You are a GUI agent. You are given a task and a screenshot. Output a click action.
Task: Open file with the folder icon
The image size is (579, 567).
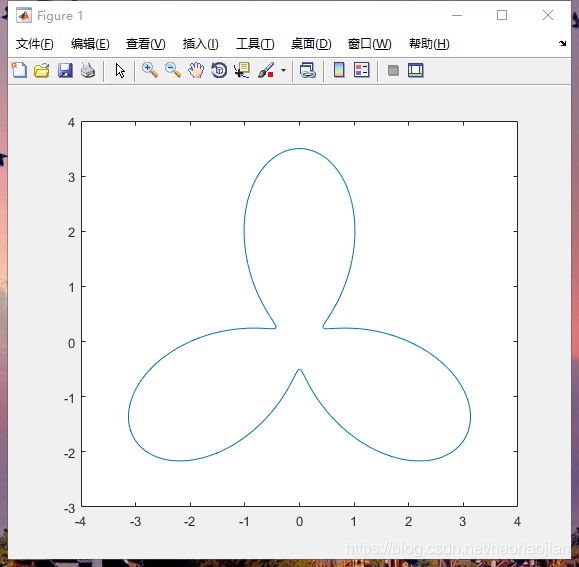[42, 70]
